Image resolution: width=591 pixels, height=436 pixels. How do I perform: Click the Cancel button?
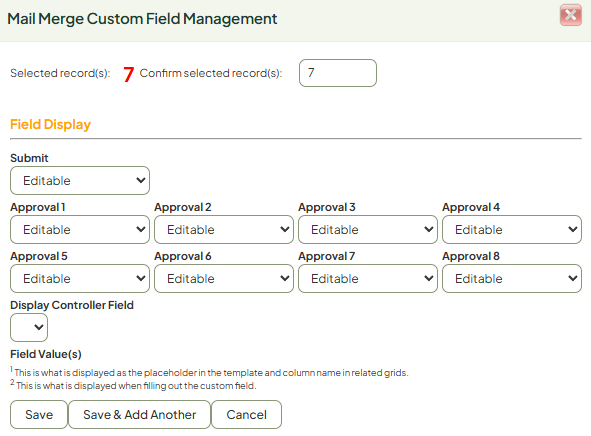[247, 415]
